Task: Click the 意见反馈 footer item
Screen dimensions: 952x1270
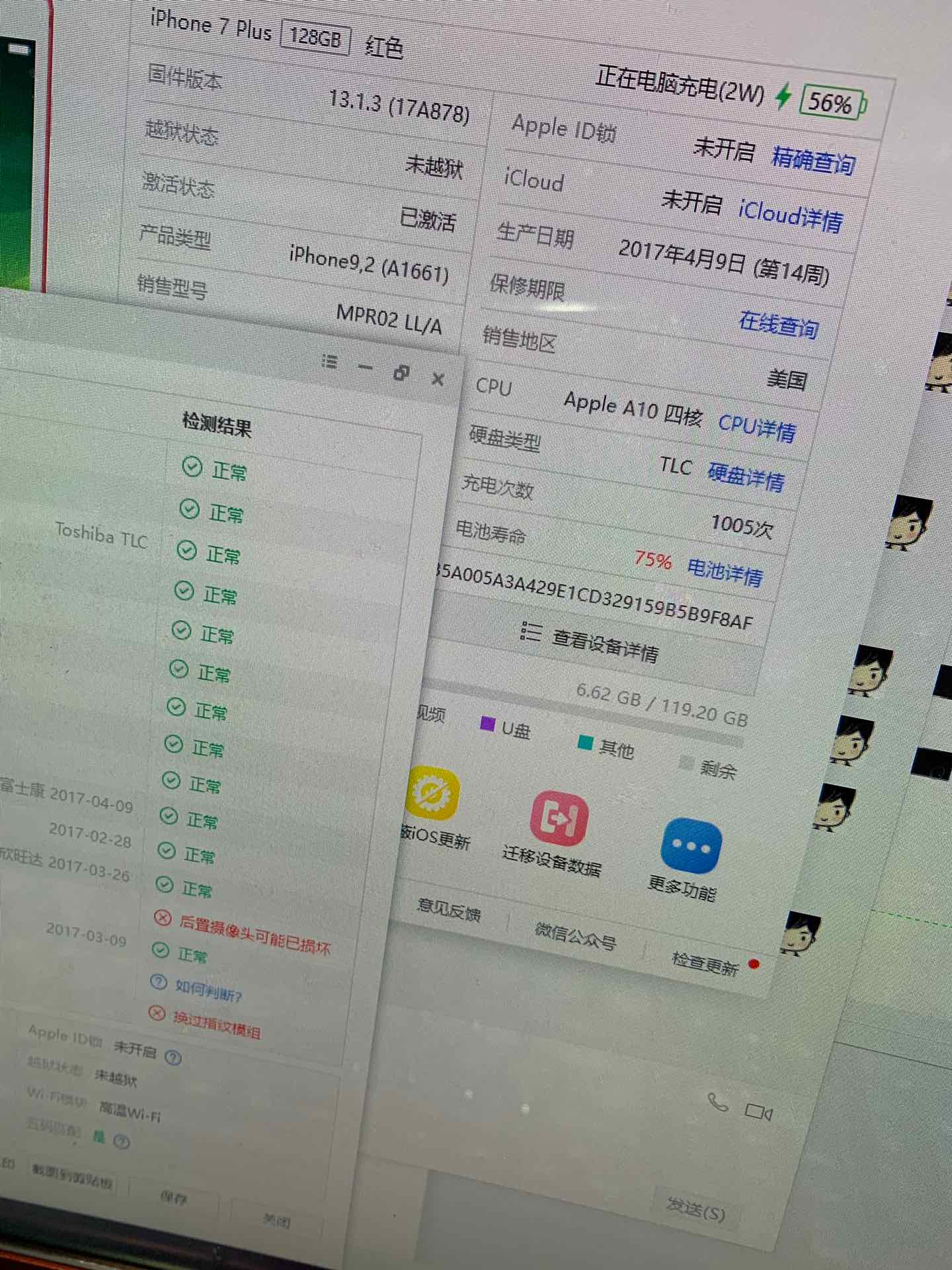Action: (x=449, y=910)
